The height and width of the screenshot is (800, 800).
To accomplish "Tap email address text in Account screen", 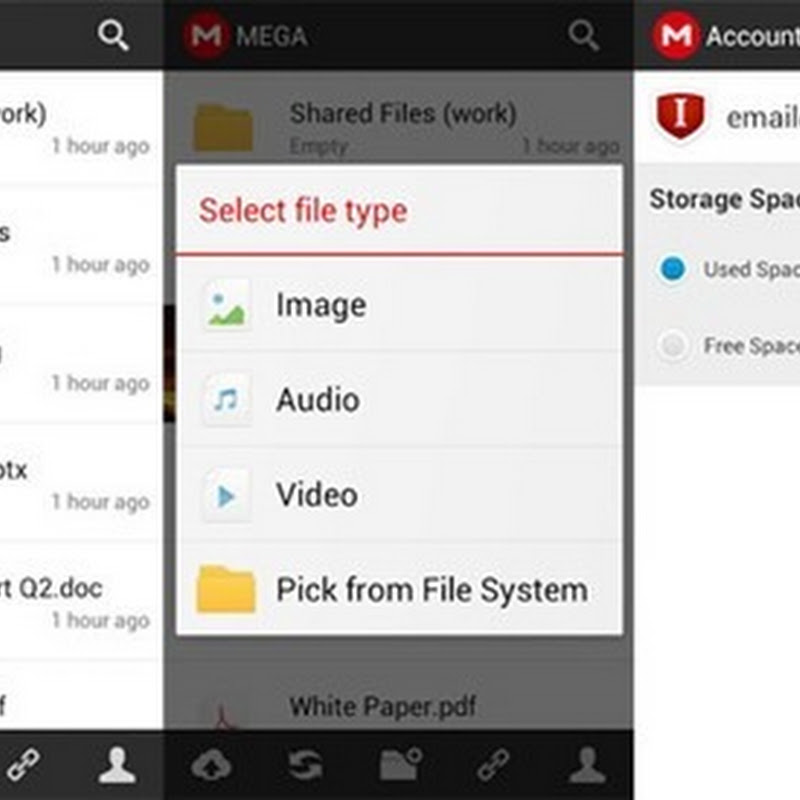I will [763, 118].
